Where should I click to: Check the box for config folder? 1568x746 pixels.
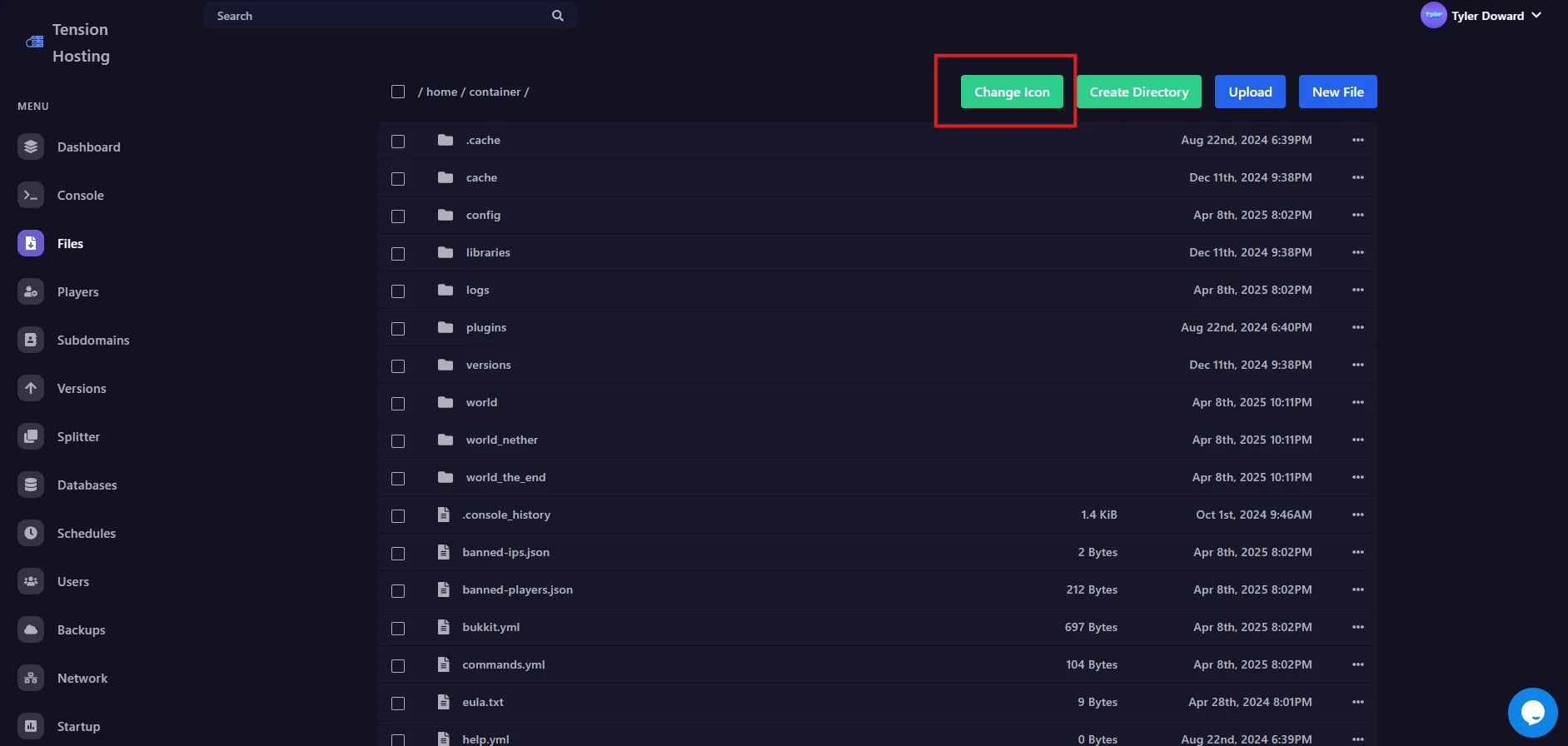[x=398, y=216]
